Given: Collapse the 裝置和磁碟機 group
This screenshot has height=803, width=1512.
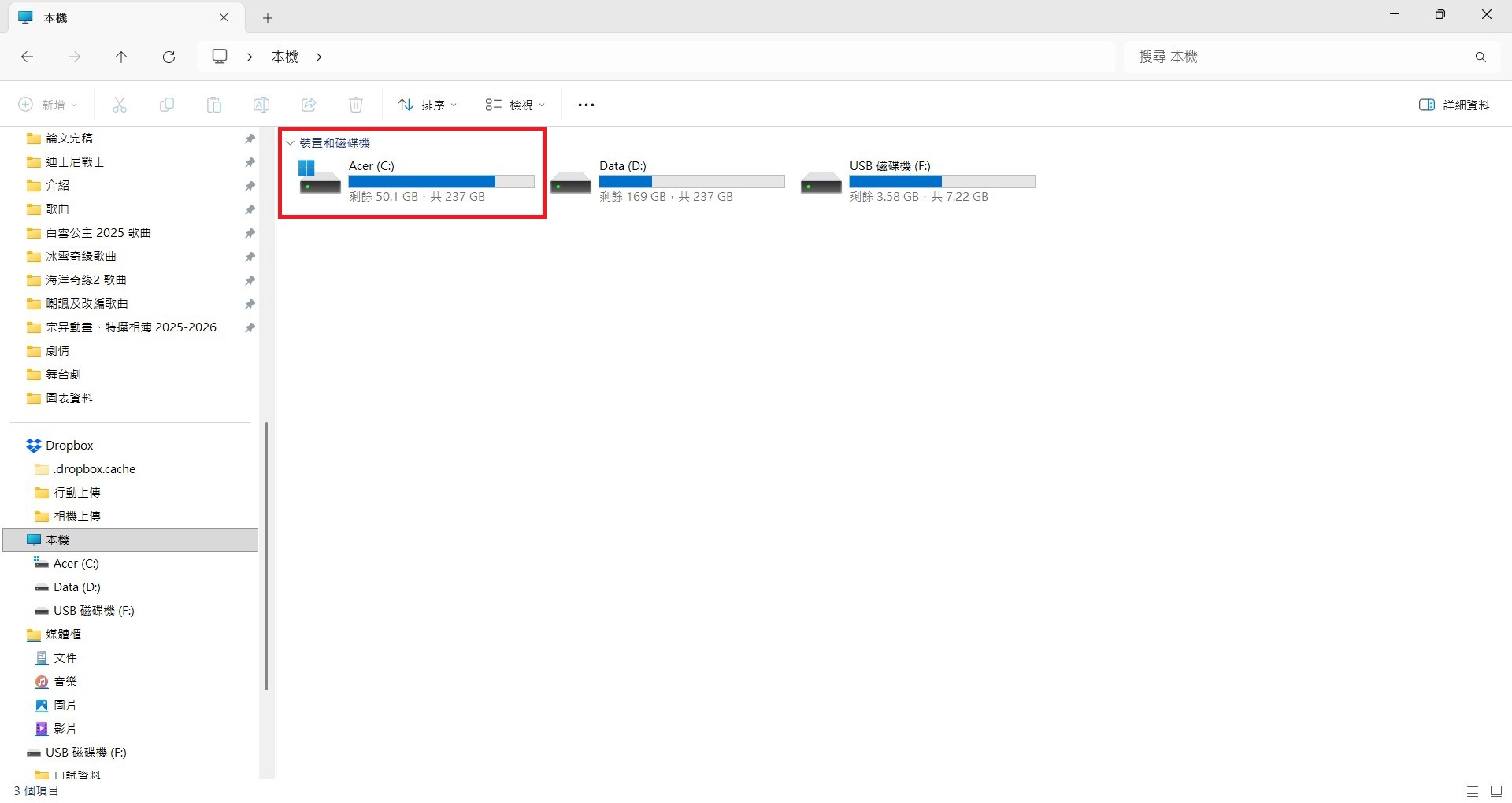Looking at the screenshot, I should coord(291,143).
